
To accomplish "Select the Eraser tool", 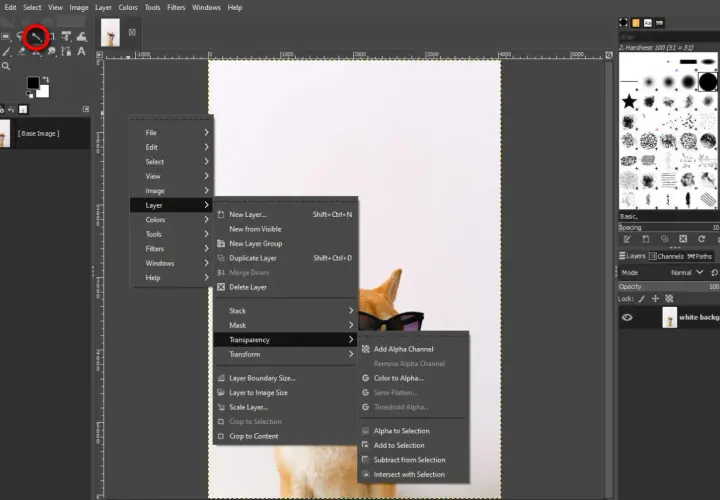I will pos(21,51).
